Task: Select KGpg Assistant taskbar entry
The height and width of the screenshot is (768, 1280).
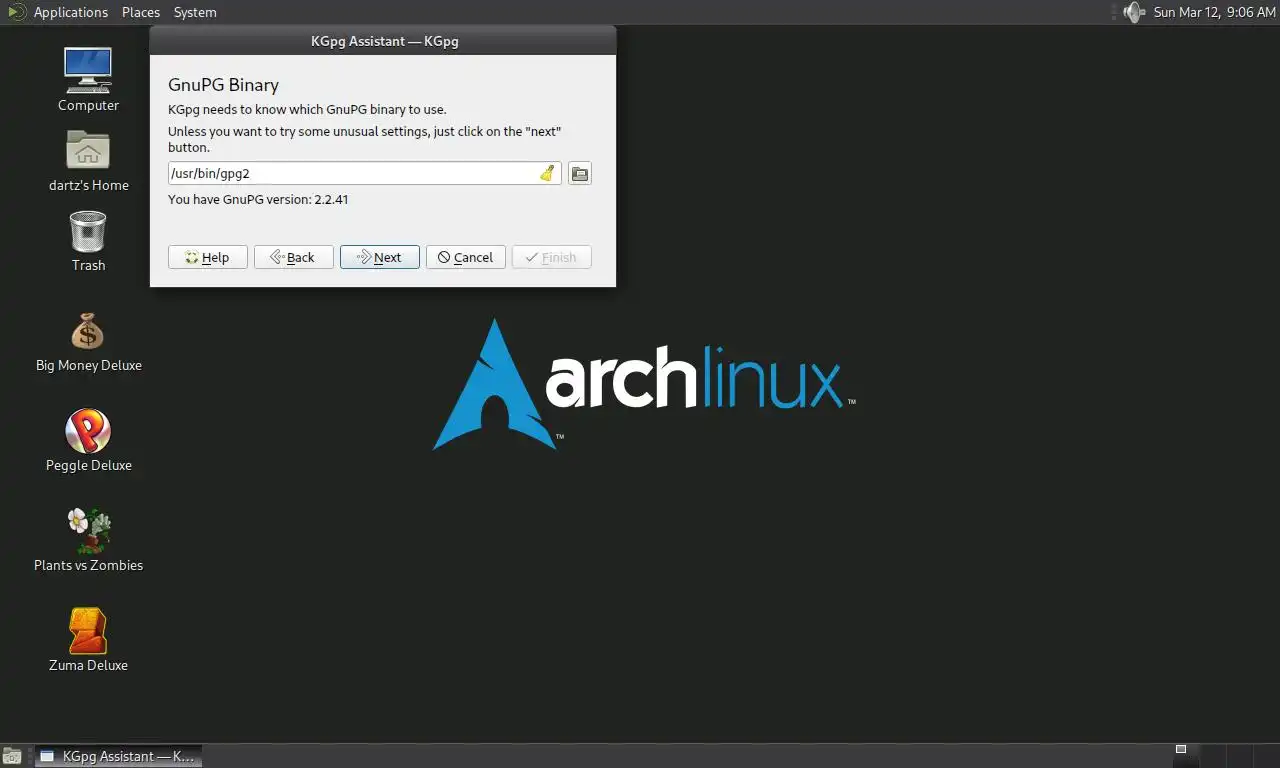Action: pos(119,756)
